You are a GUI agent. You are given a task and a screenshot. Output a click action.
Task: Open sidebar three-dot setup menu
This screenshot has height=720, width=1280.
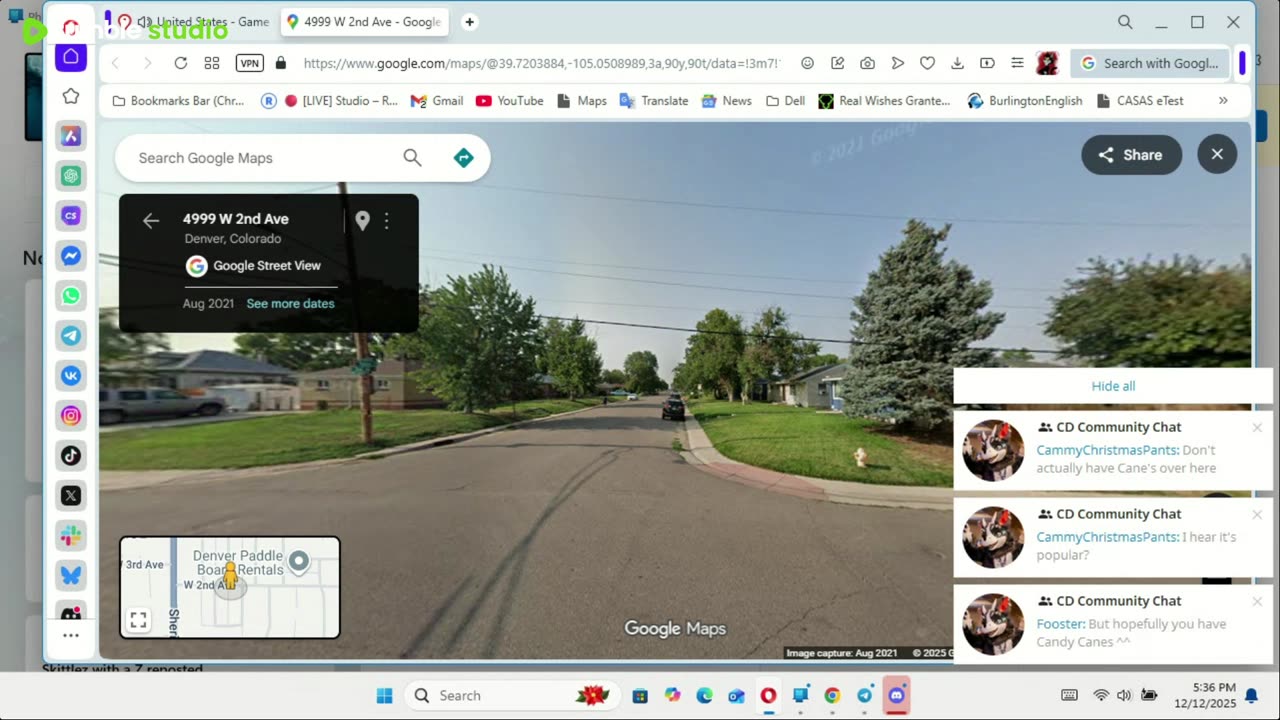(x=71, y=635)
